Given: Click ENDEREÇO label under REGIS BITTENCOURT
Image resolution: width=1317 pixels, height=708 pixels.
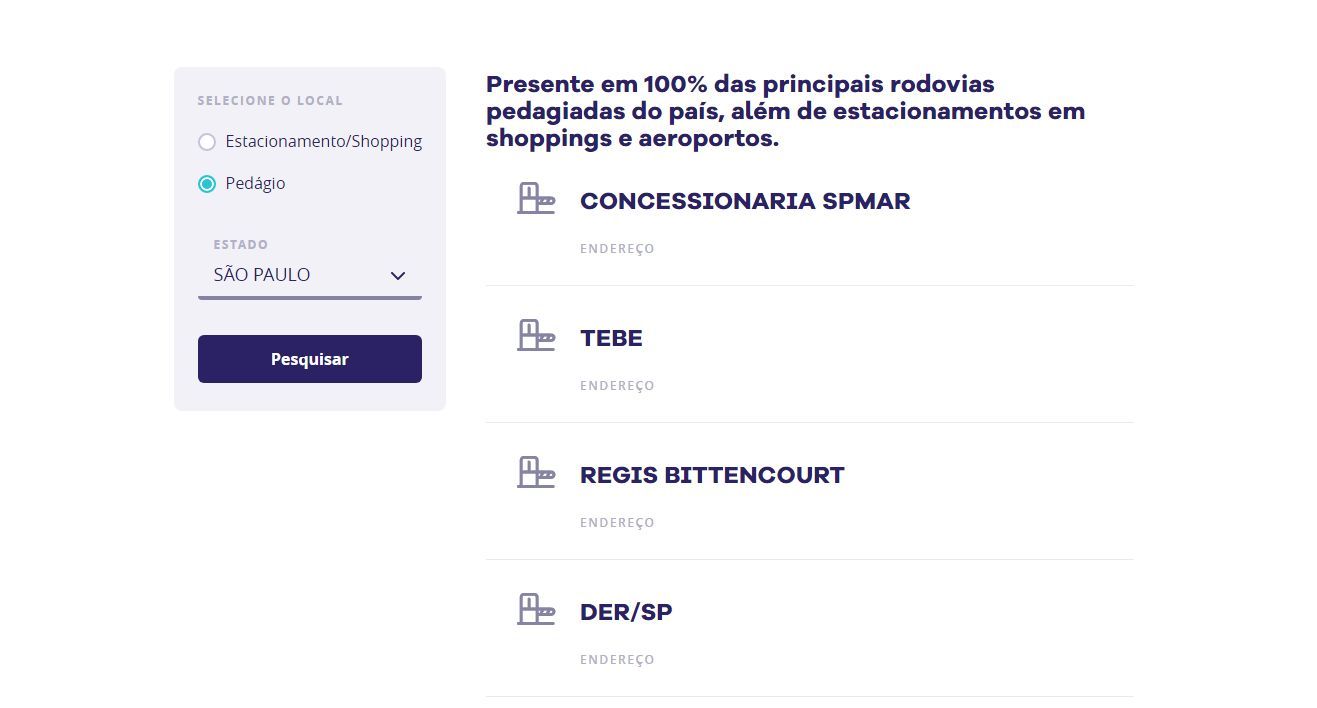Looking at the screenshot, I should pos(617,523).
